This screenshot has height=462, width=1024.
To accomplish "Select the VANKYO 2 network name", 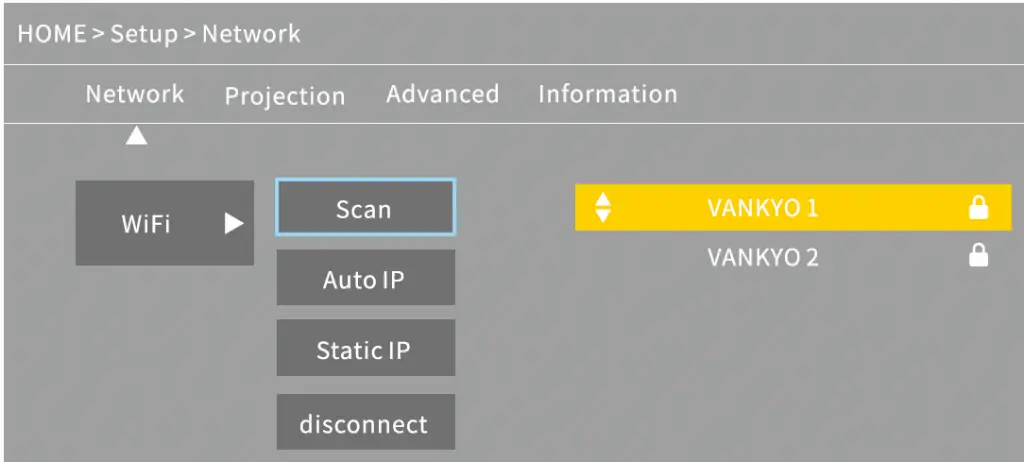I will [x=762, y=257].
